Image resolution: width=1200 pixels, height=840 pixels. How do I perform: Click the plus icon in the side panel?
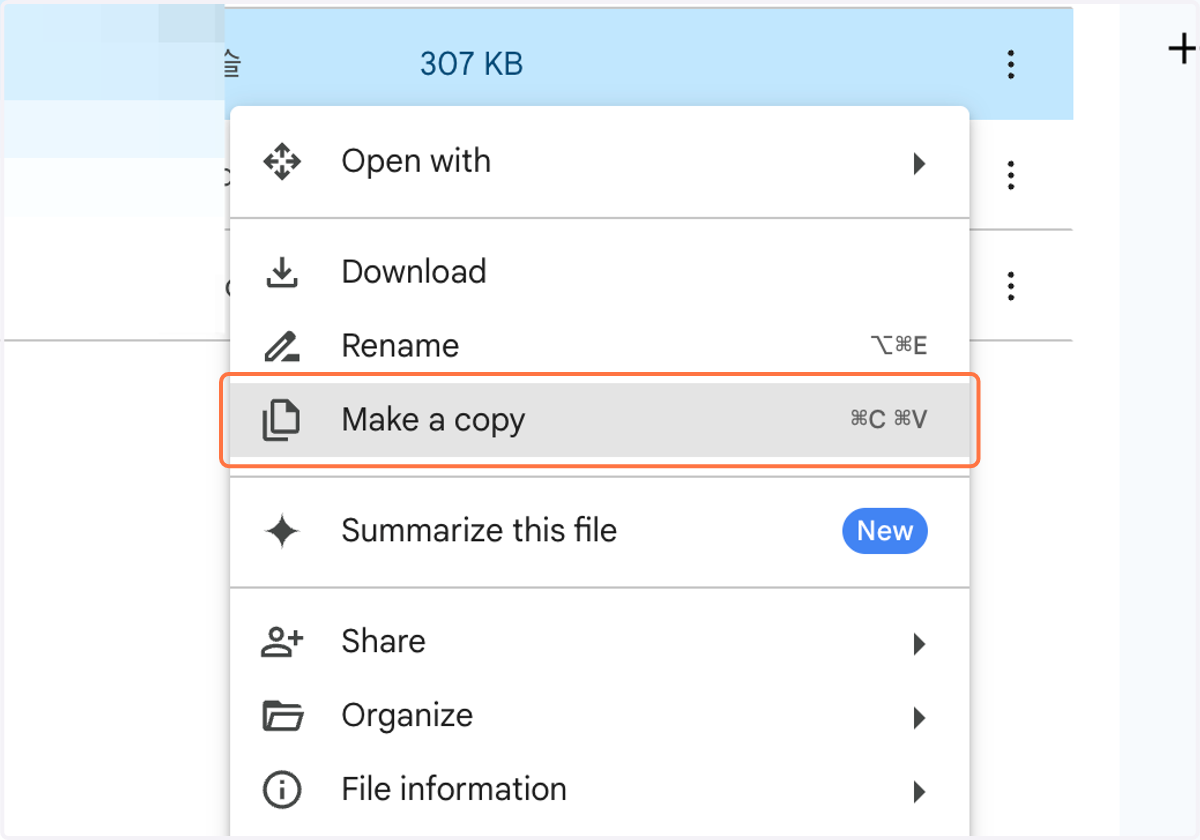[x=1183, y=48]
